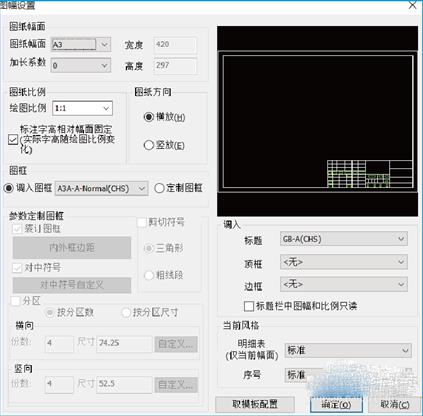Click the 竖向 份数 field
This screenshot has width=423, height=416.
pos(59,384)
